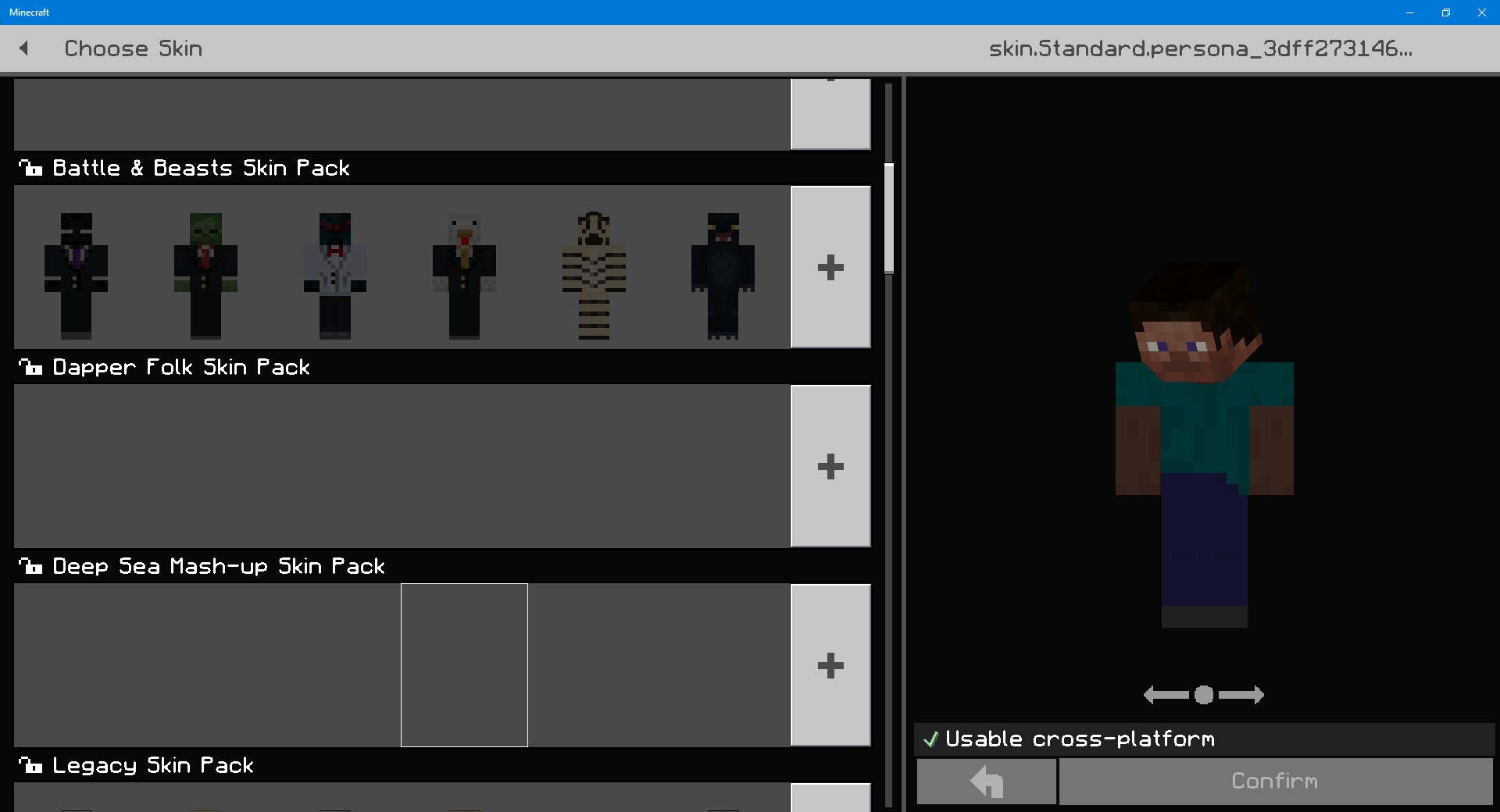The width and height of the screenshot is (1500, 812).
Task: Click the return arrow button beside Confirm
Action: (986, 781)
